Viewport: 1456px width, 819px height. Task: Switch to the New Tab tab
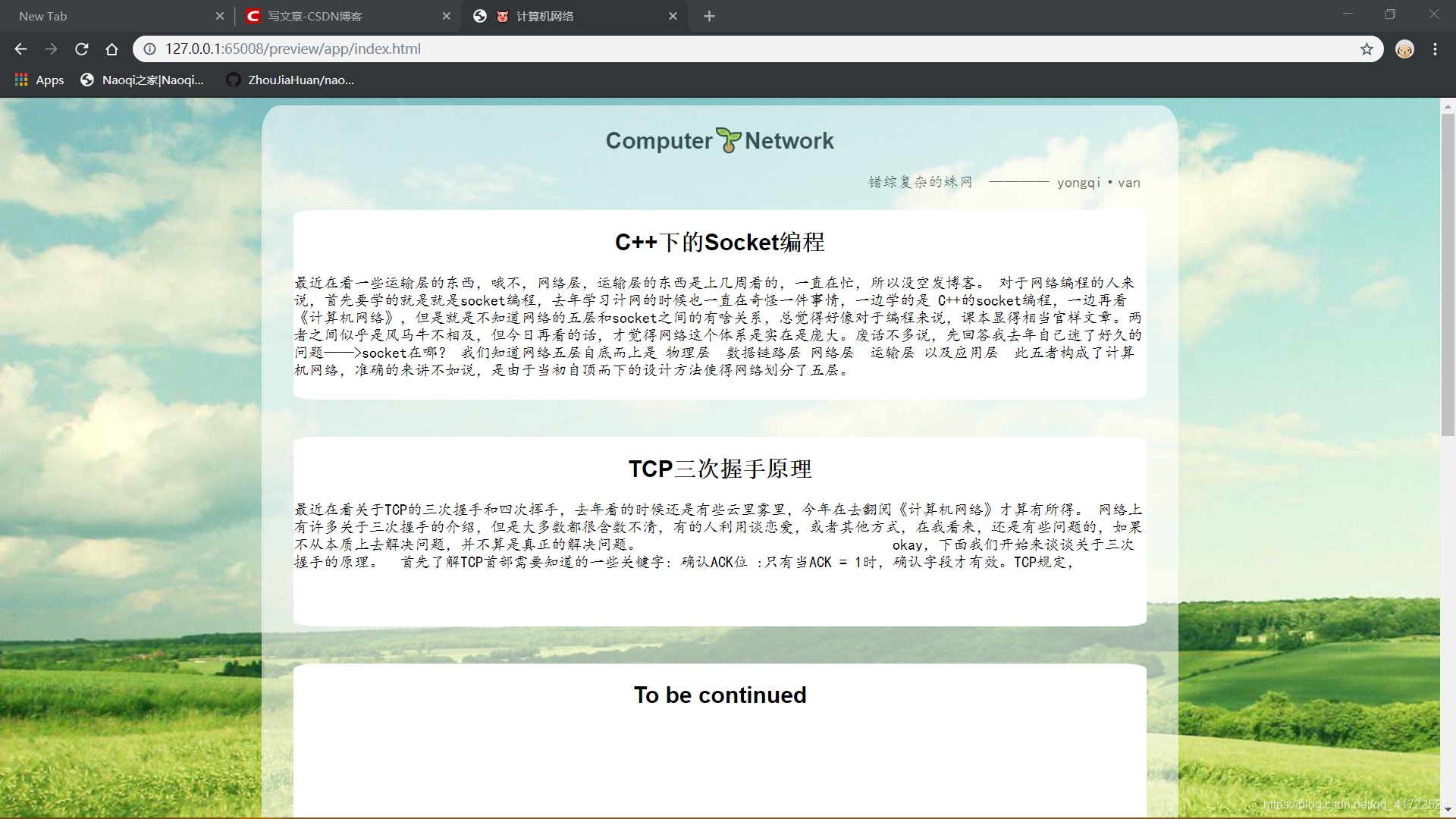[114, 16]
